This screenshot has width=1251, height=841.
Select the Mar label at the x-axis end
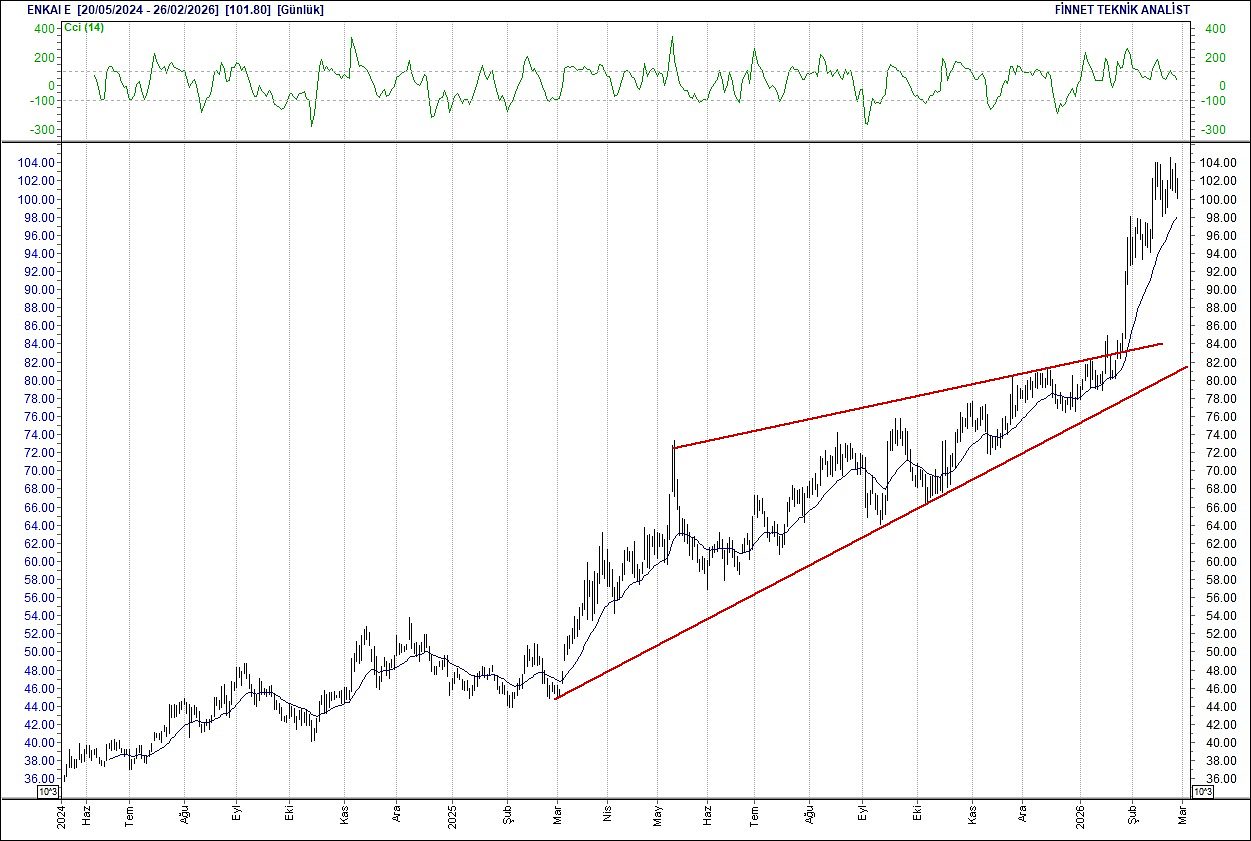1180,815
